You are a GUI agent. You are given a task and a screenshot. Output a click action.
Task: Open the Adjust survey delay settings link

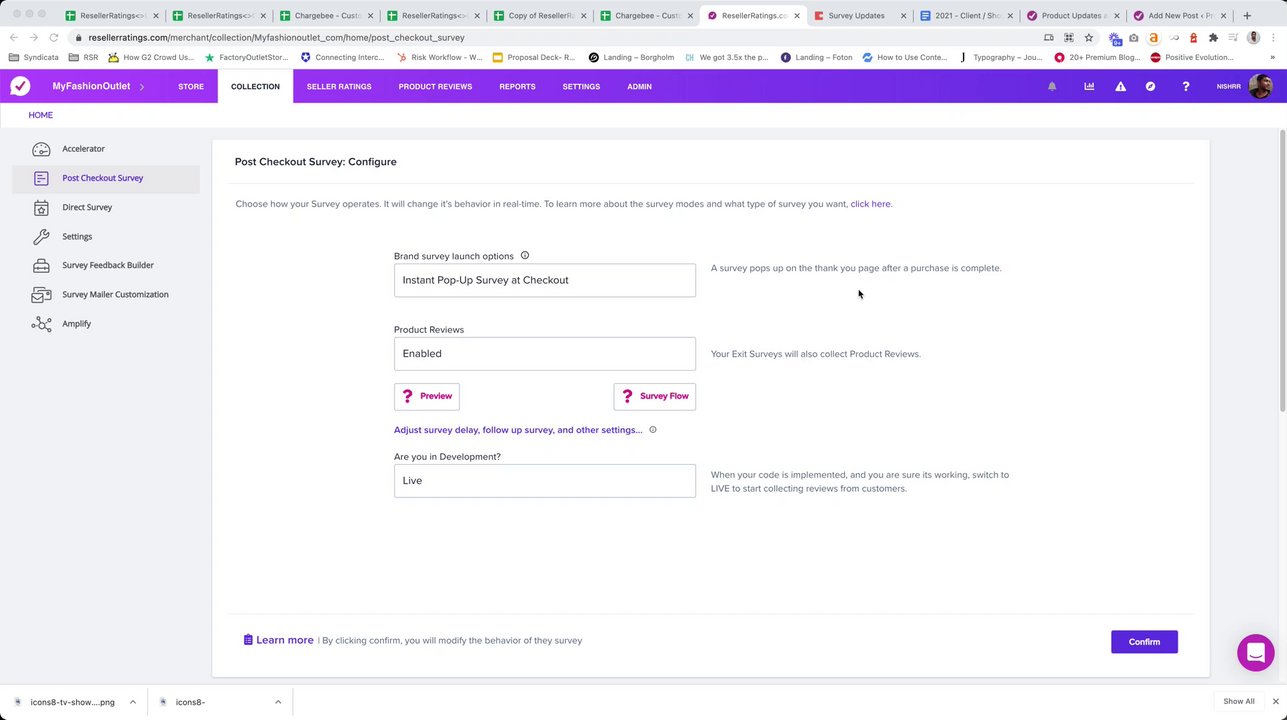(518, 430)
